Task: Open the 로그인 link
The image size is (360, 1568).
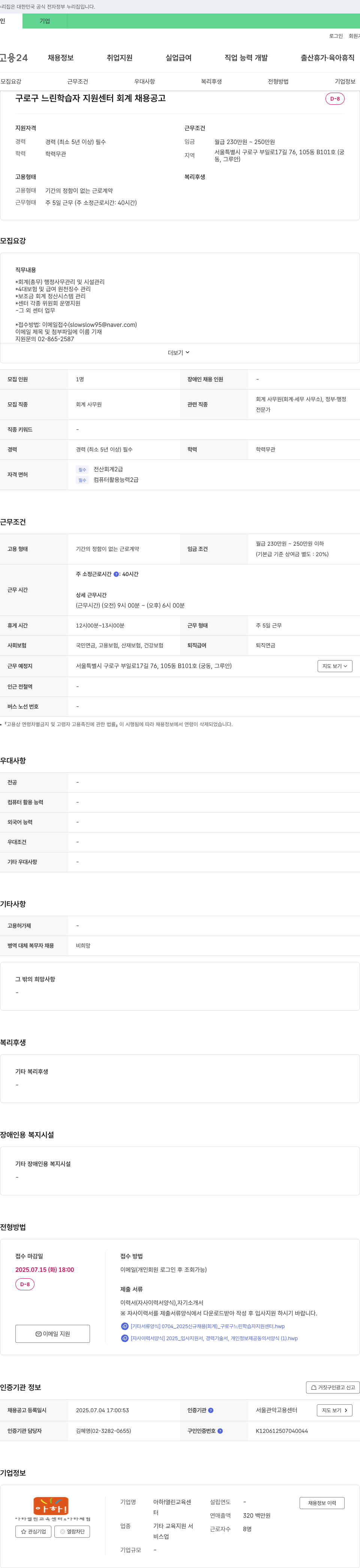Action: point(336,36)
